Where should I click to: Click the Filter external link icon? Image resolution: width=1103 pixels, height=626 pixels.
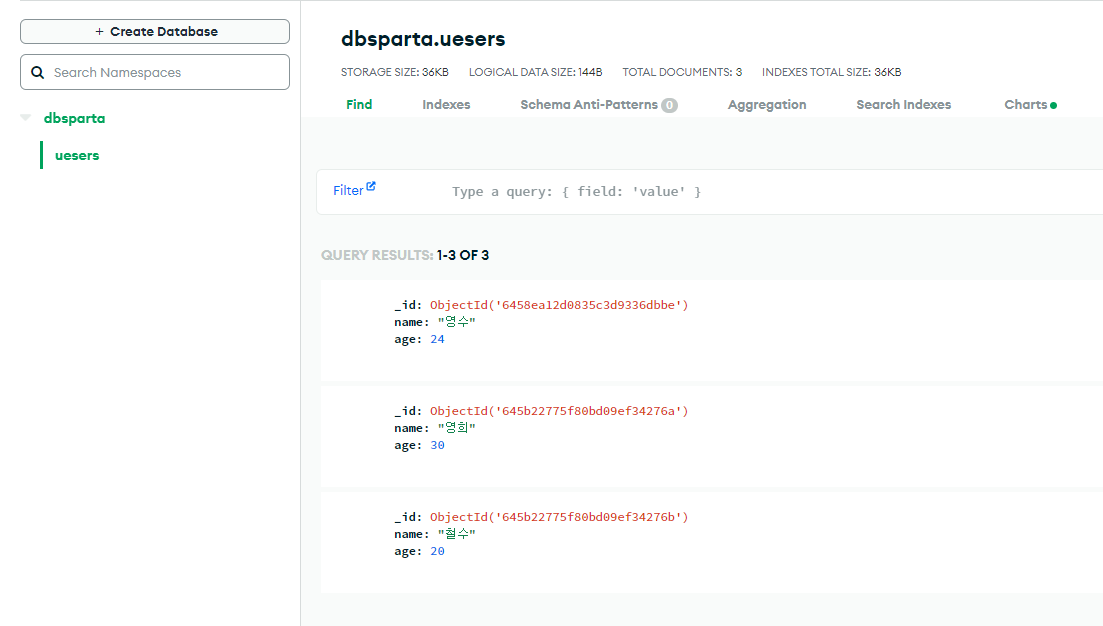click(371, 186)
